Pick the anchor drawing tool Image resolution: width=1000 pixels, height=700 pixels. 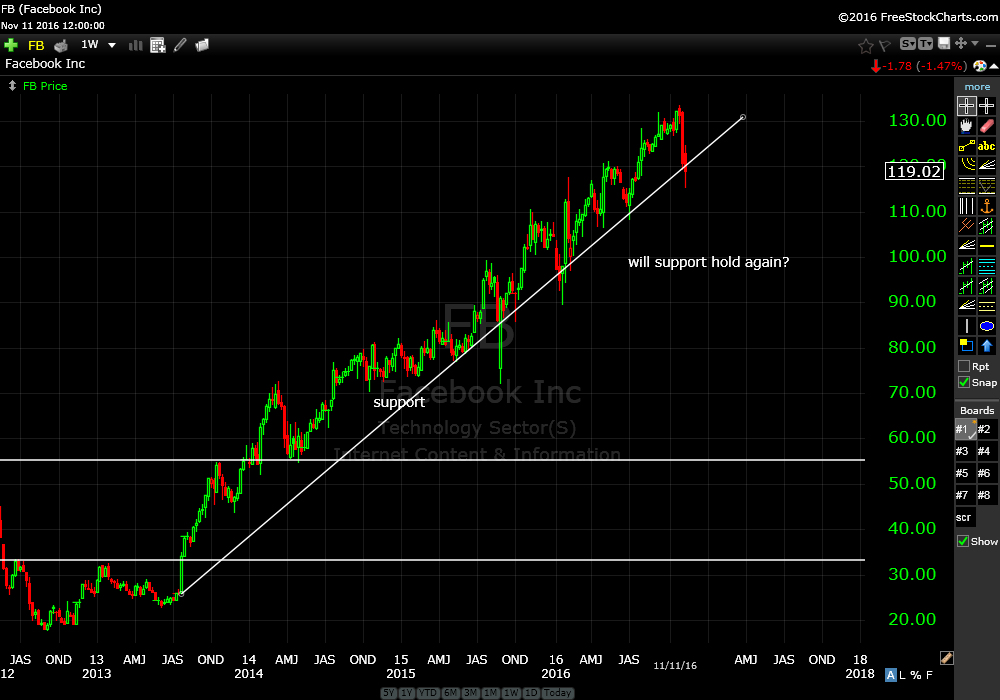(x=987, y=206)
